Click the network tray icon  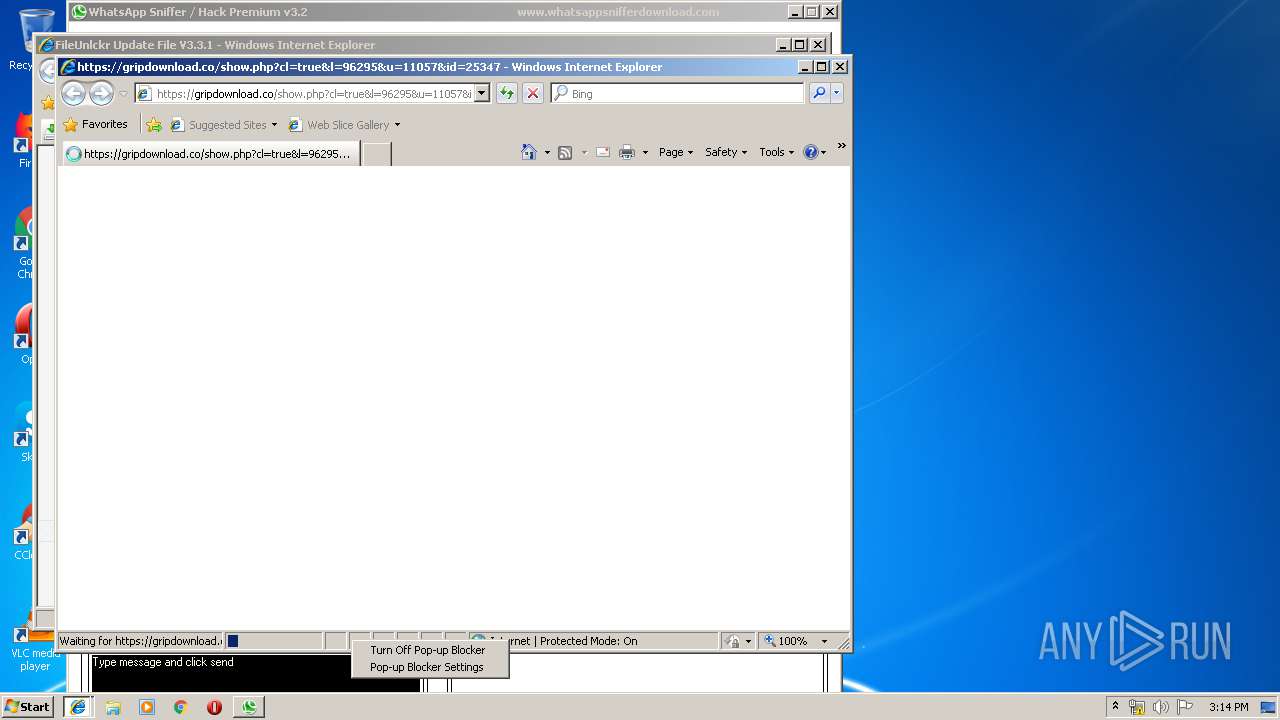(1137, 707)
